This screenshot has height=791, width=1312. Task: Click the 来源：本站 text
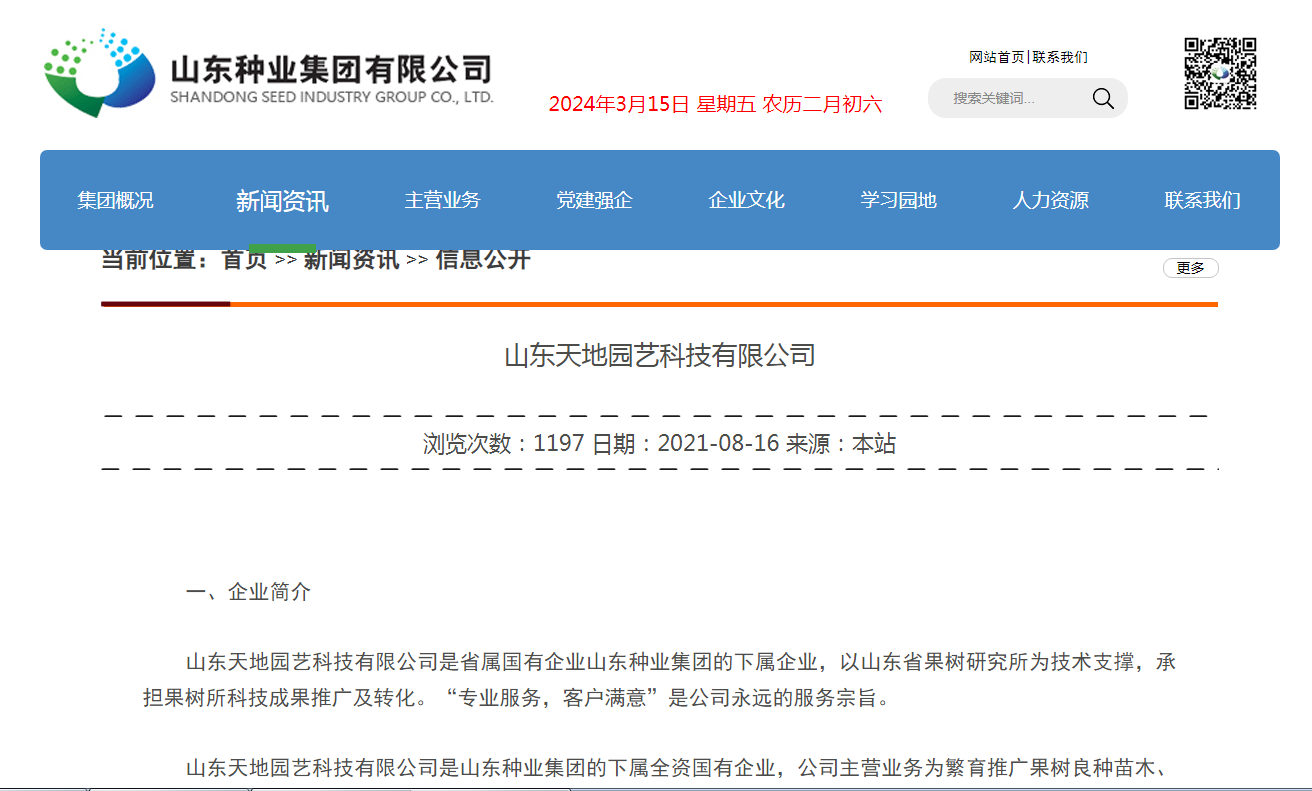[841, 443]
